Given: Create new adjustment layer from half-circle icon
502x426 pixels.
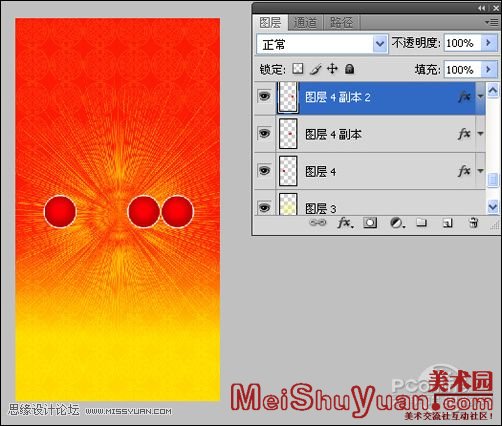Looking at the screenshot, I should point(397,223).
